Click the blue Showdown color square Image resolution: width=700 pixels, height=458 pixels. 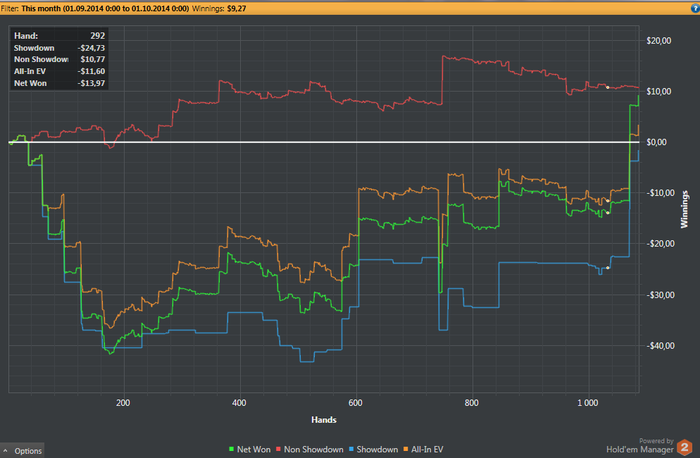click(x=351, y=449)
